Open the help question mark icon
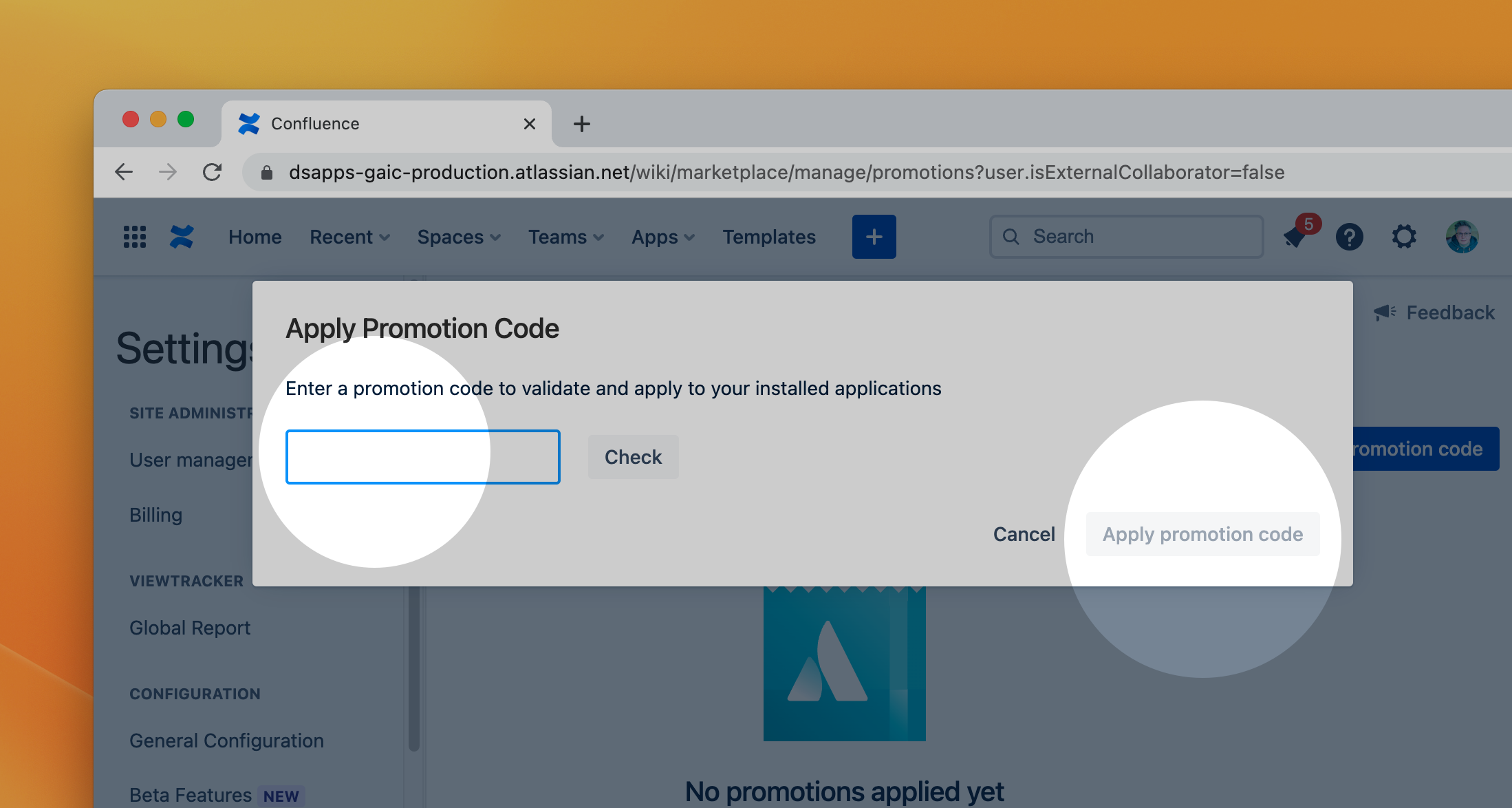This screenshot has height=808, width=1512. 1349,237
